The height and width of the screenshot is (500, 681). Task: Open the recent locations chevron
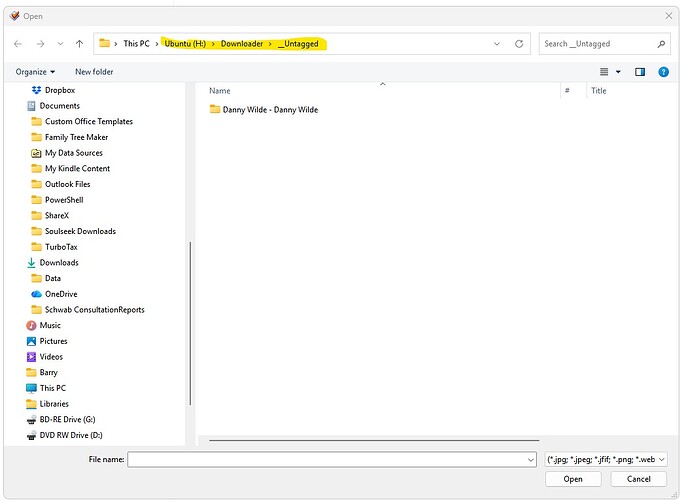pos(60,44)
